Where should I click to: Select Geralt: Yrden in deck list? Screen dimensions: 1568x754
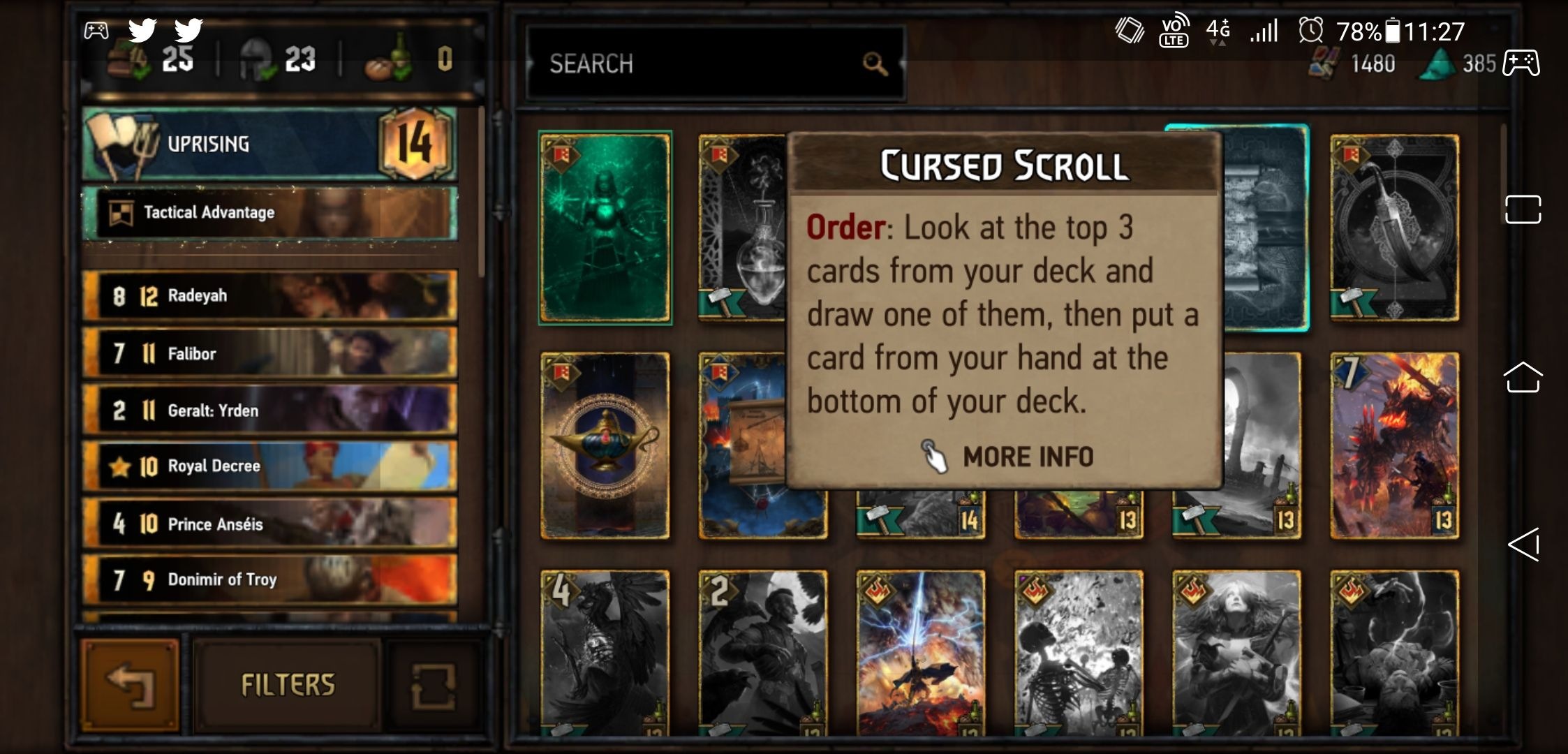pos(270,411)
